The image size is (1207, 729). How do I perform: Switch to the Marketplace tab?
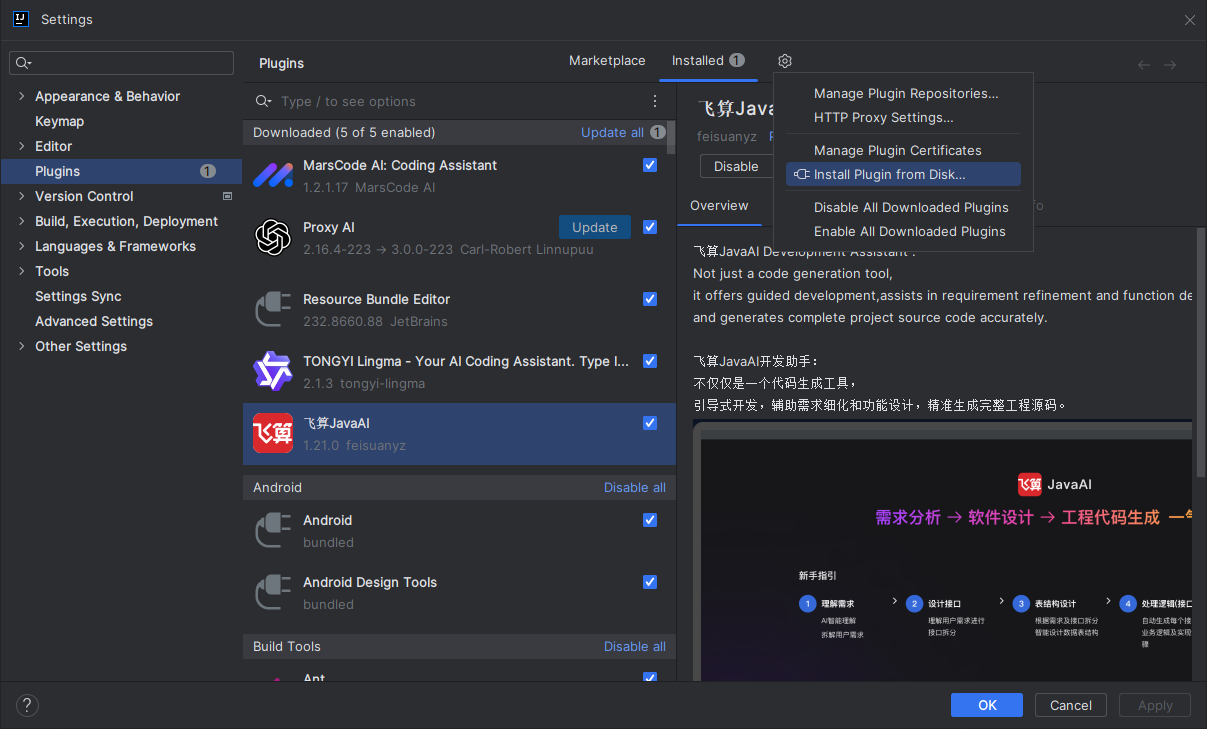pos(607,61)
